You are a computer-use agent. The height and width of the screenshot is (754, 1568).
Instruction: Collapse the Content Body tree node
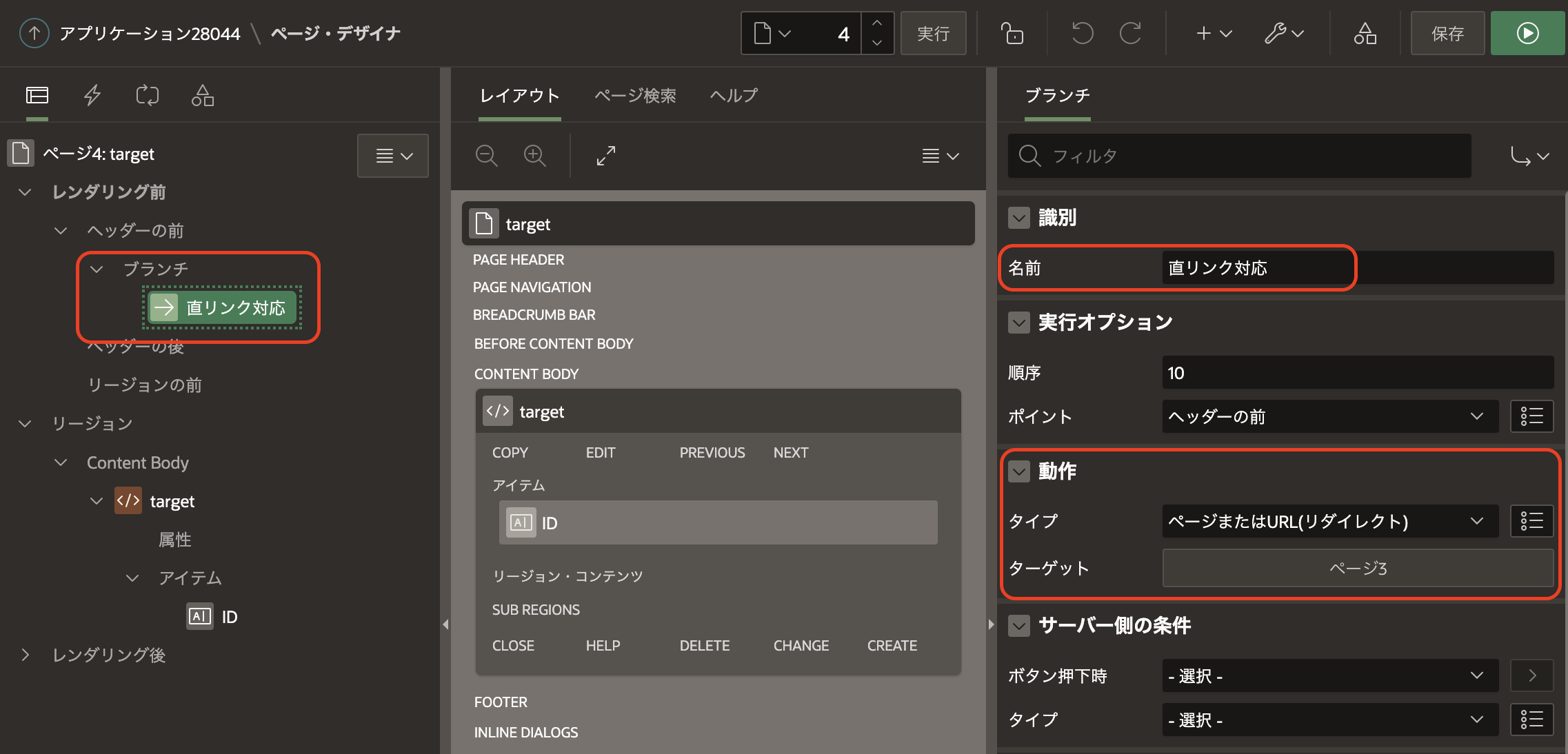(61, 462)
